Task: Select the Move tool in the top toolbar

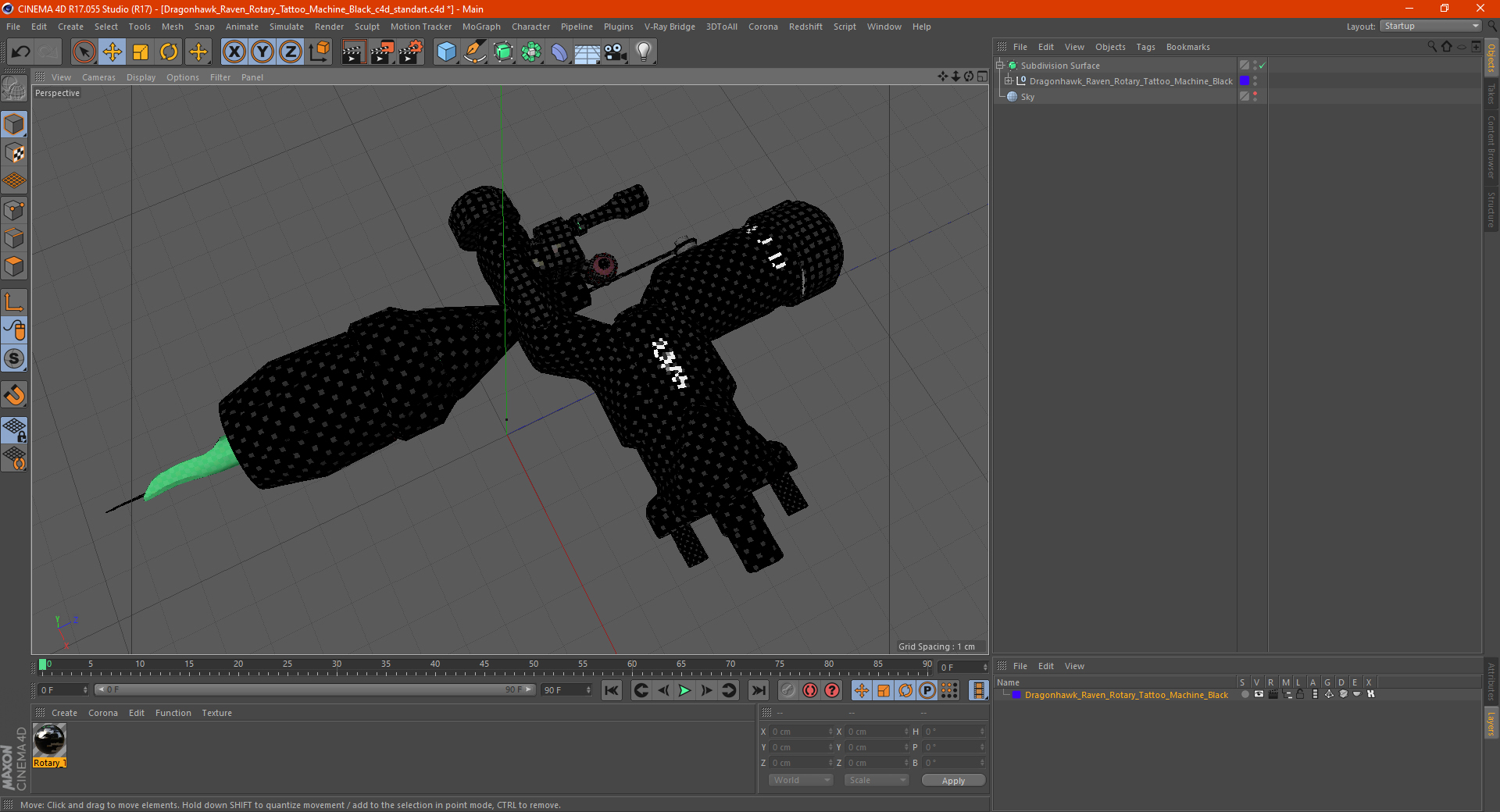Action: pos(112,52)
